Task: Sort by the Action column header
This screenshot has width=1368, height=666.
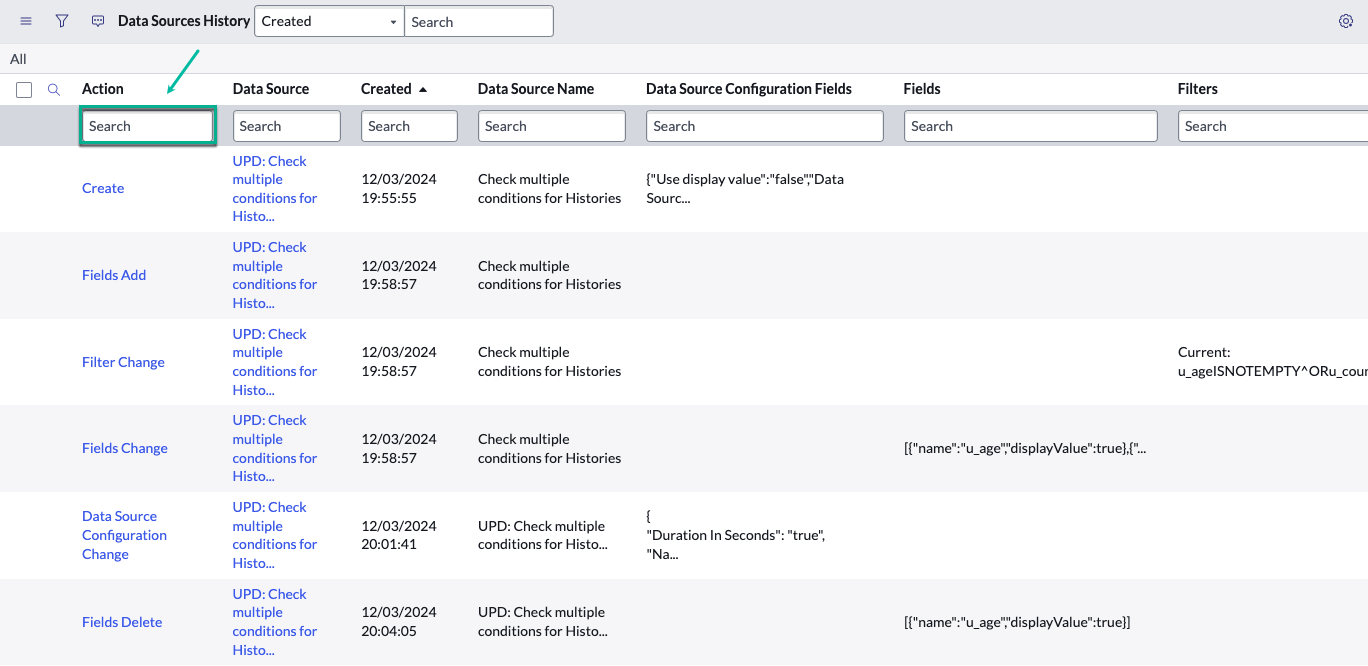Action: (103, 89)
